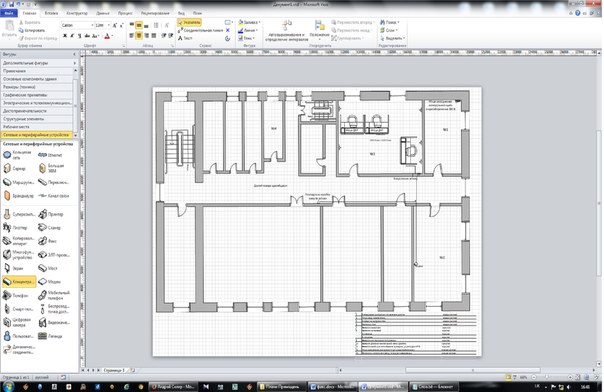Select the Пользователь (user) shape
The width and height of the screenshot is (604, 392).
[18, 336]
